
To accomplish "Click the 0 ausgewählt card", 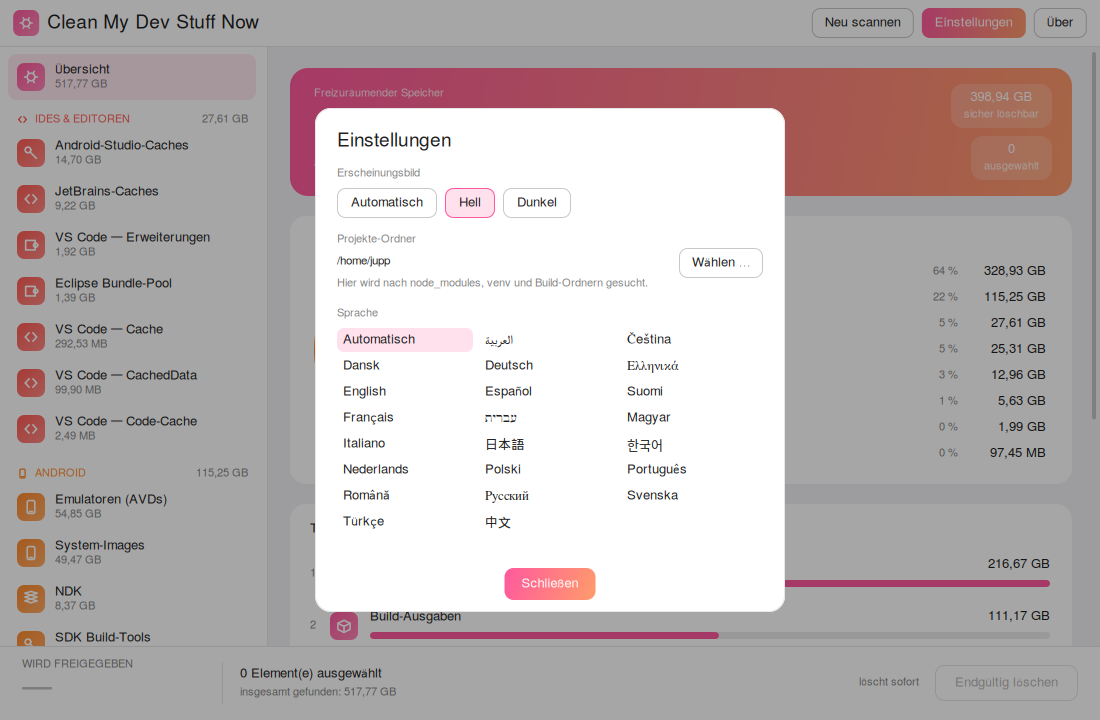I will 1011,157.
